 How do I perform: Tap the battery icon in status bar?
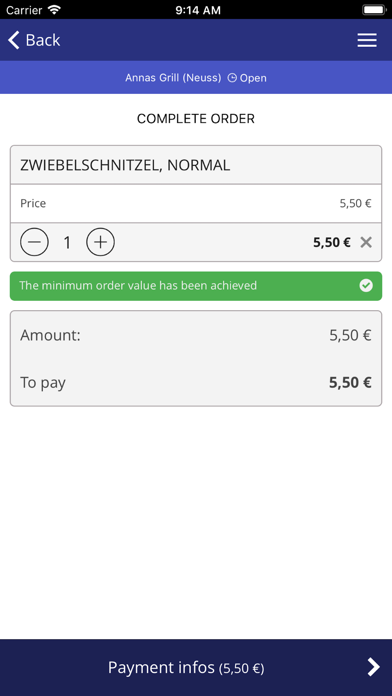[x=374, y=10]
